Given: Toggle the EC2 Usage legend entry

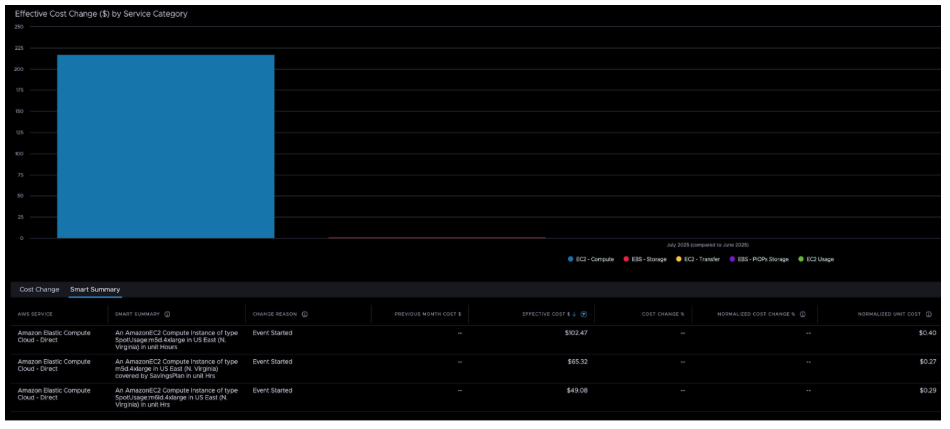Looking at the screenshot, I should (x=816, y=259).
